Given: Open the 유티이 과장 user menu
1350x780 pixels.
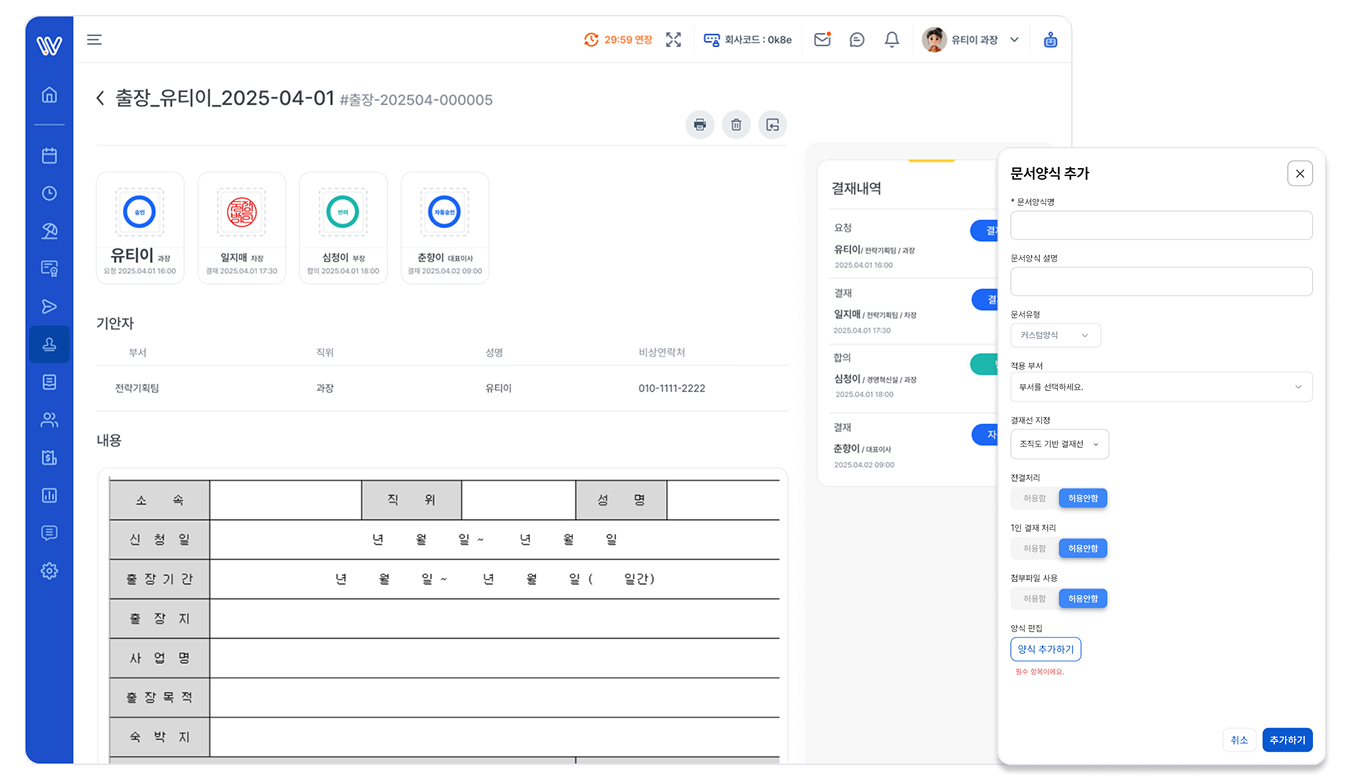Looking at the screenshot, I should (971, 40).
